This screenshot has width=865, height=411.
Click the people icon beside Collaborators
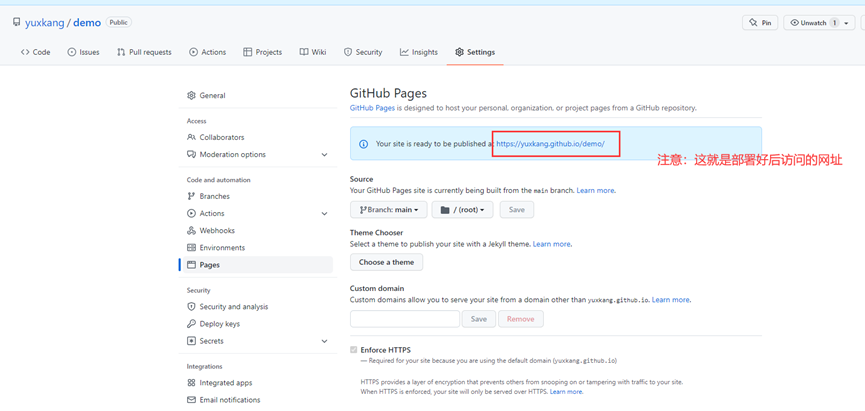(191, 137)
